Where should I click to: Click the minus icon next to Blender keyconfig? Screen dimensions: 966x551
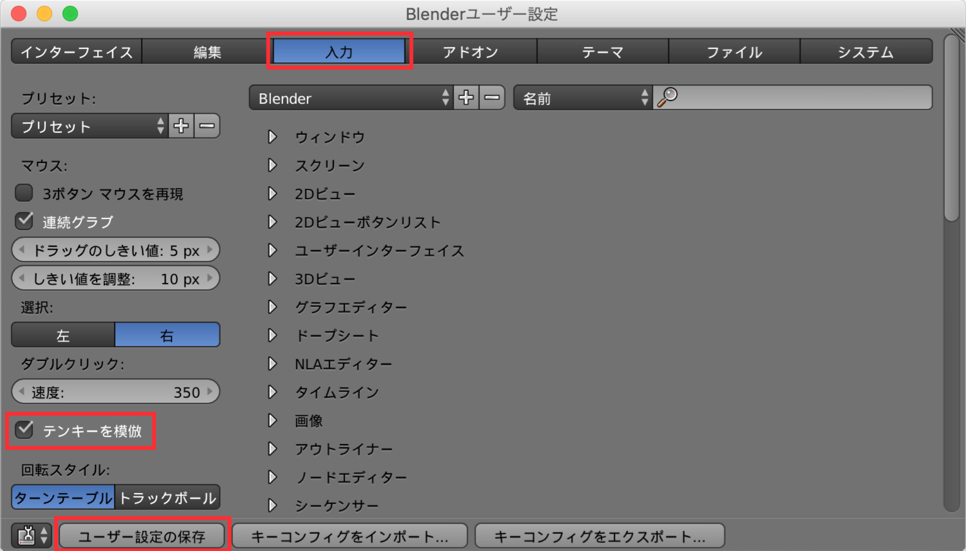point(492,98)
